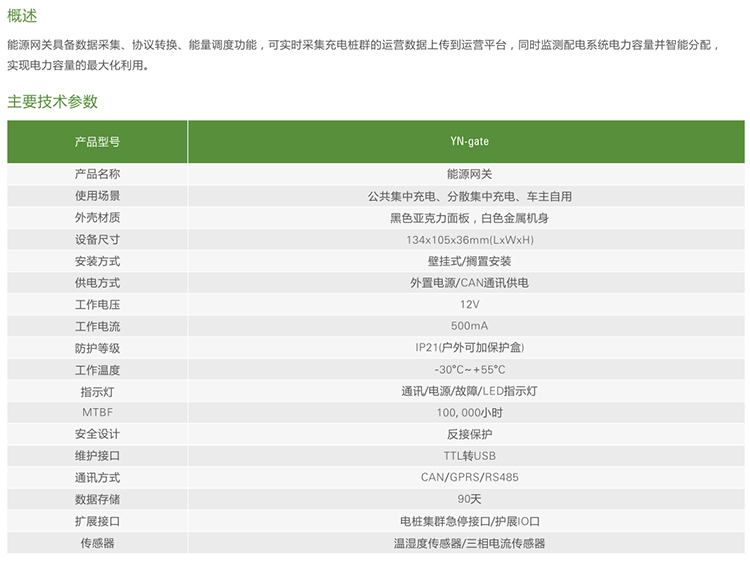Select the 134x105x36mm(LxWxH) value
Image resolution: width=750 pixels, height=561 pixels.
pos(469,240)
